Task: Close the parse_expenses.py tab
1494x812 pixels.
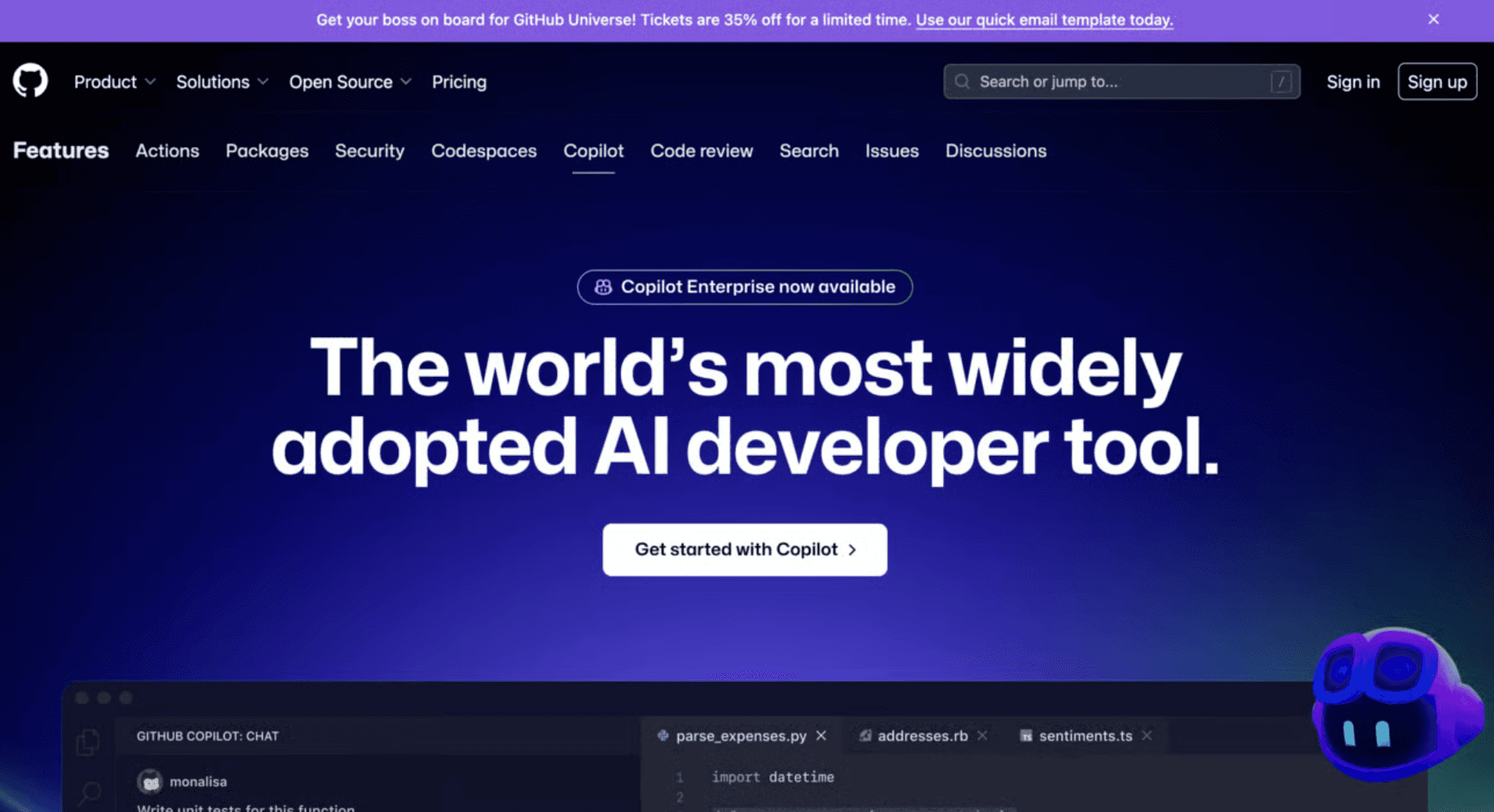Action: (x=821, y=735)
